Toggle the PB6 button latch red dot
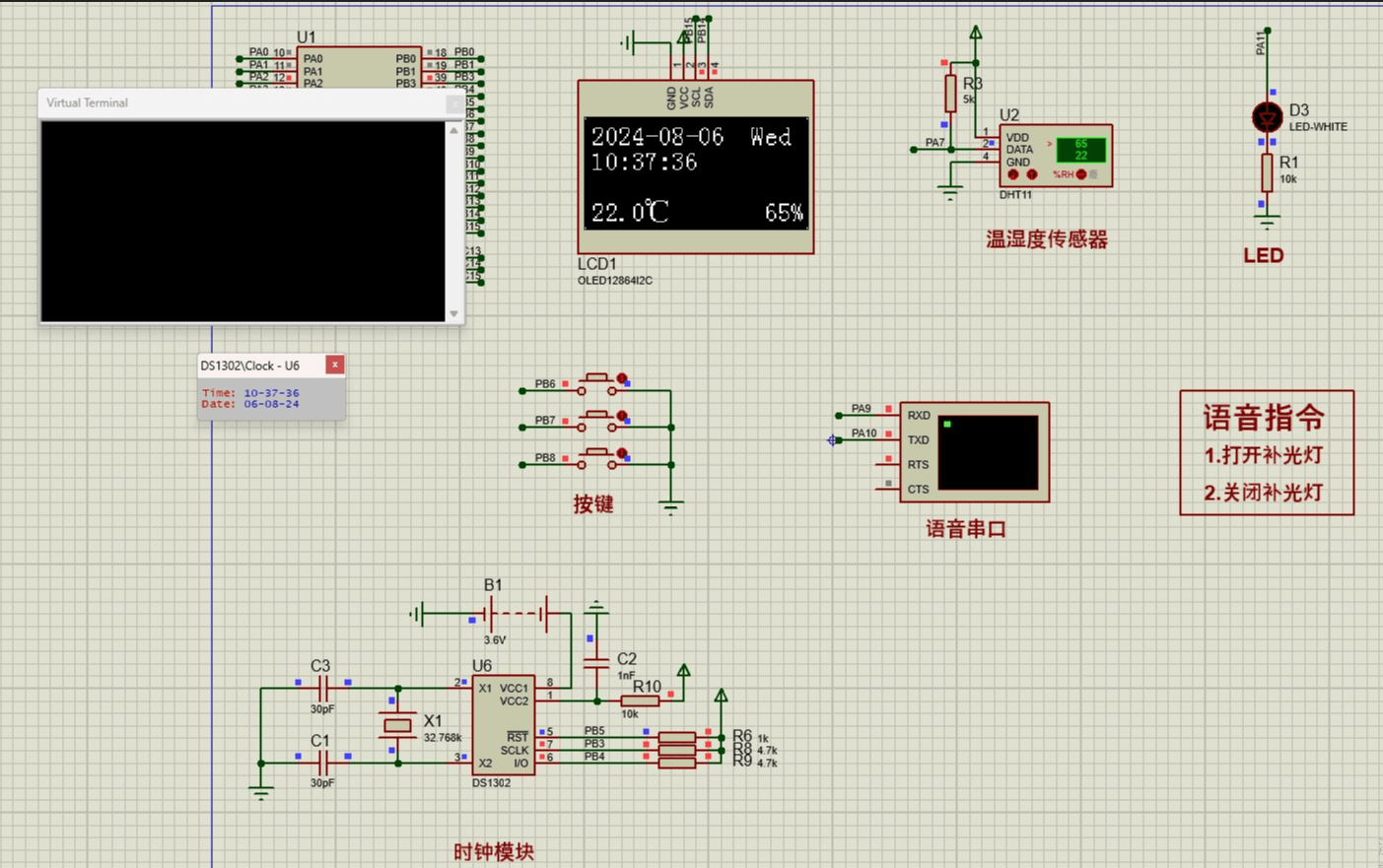1383x868 pixels. tap(622, 378)
